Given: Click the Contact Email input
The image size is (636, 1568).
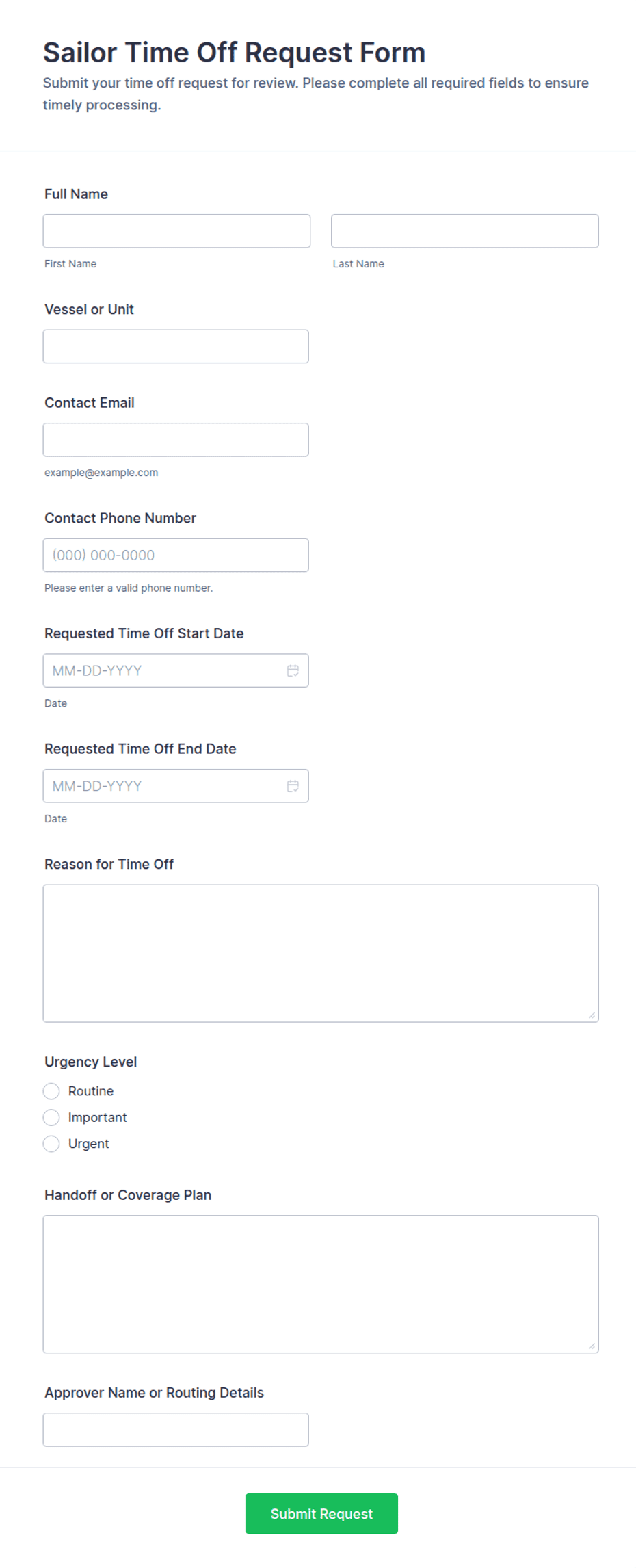Looking at the screenshot, I should [x=176, y=440].
